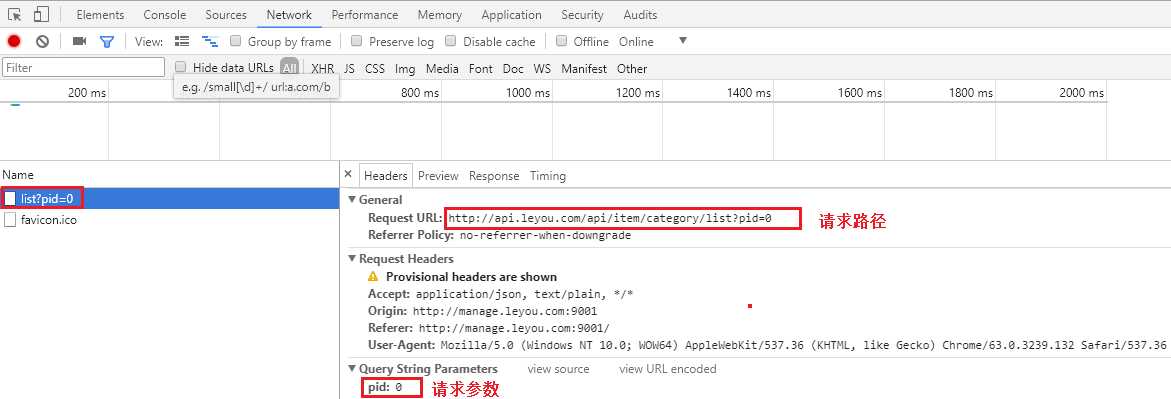
Task: Filter requests by All types
Action: coord(290,68)
